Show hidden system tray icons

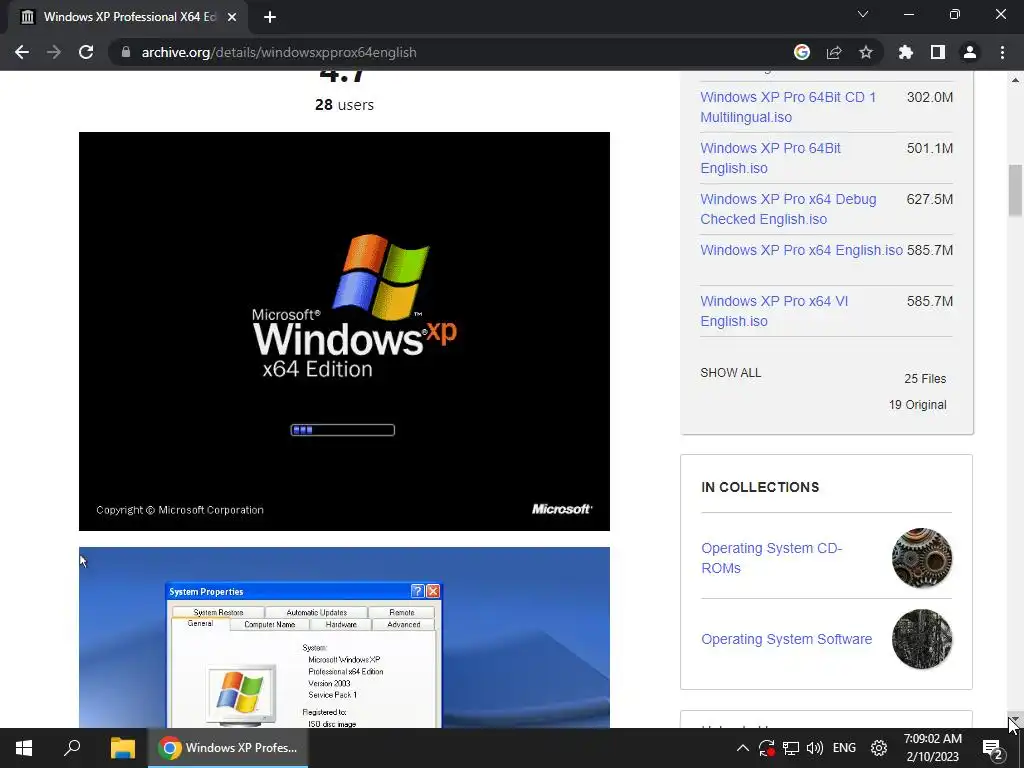pos(743,748)
